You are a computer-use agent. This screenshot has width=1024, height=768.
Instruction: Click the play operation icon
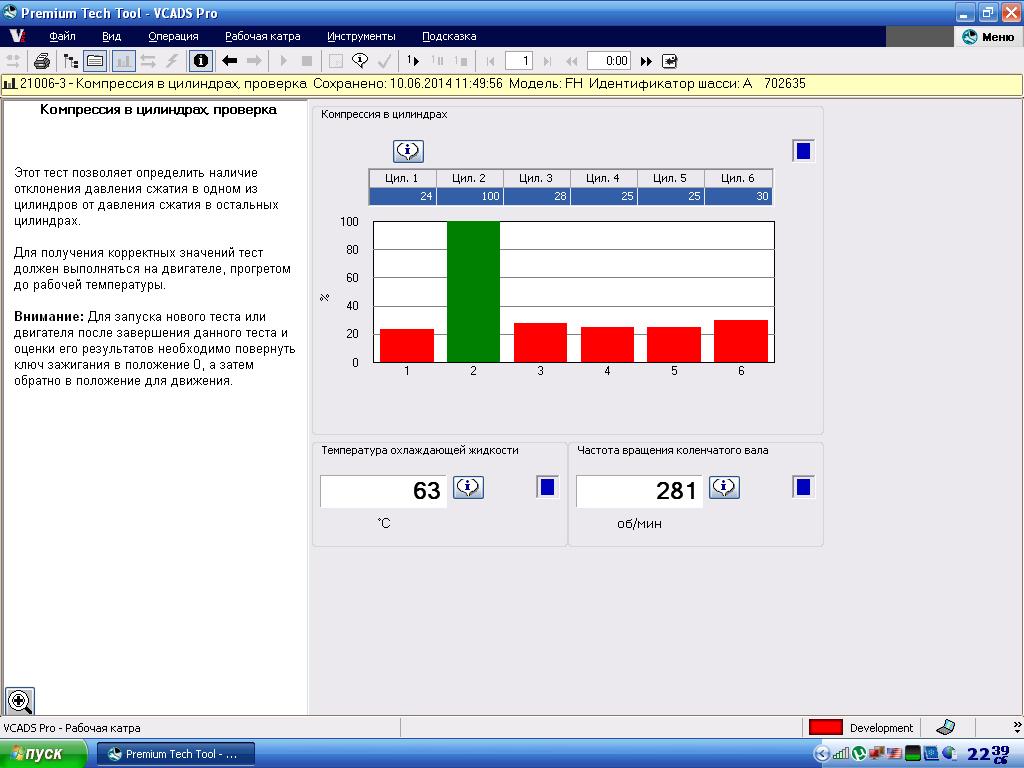(x=283, y=61)
